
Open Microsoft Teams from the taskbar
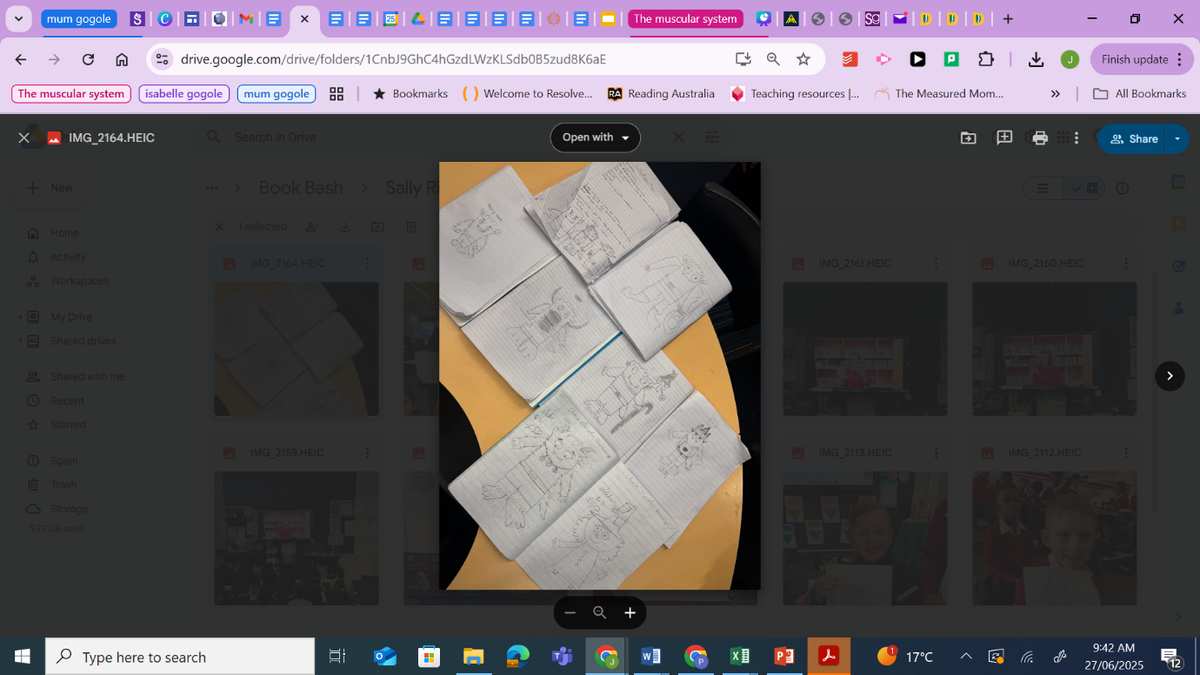tap(561, 657)
